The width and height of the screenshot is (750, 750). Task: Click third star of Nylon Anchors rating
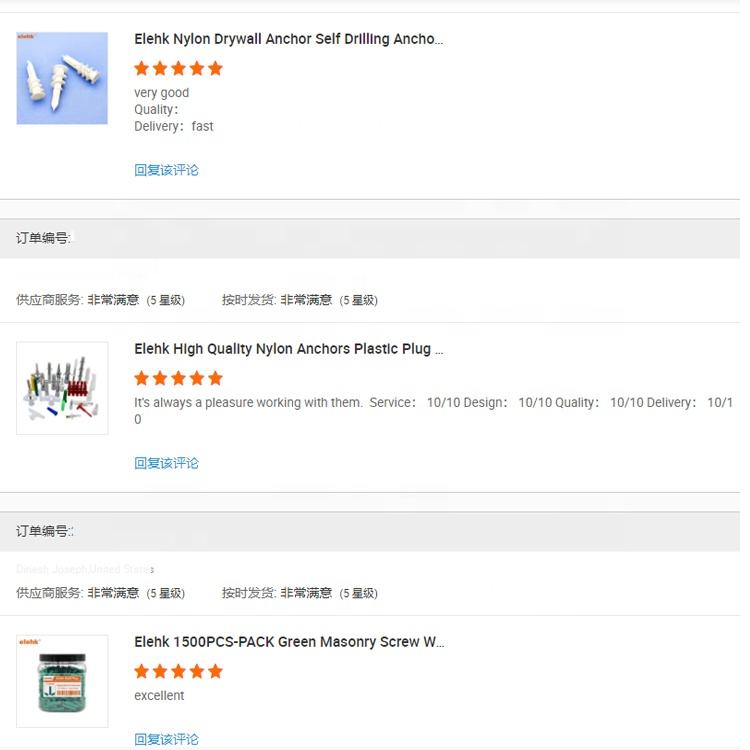tap(178, 378)
